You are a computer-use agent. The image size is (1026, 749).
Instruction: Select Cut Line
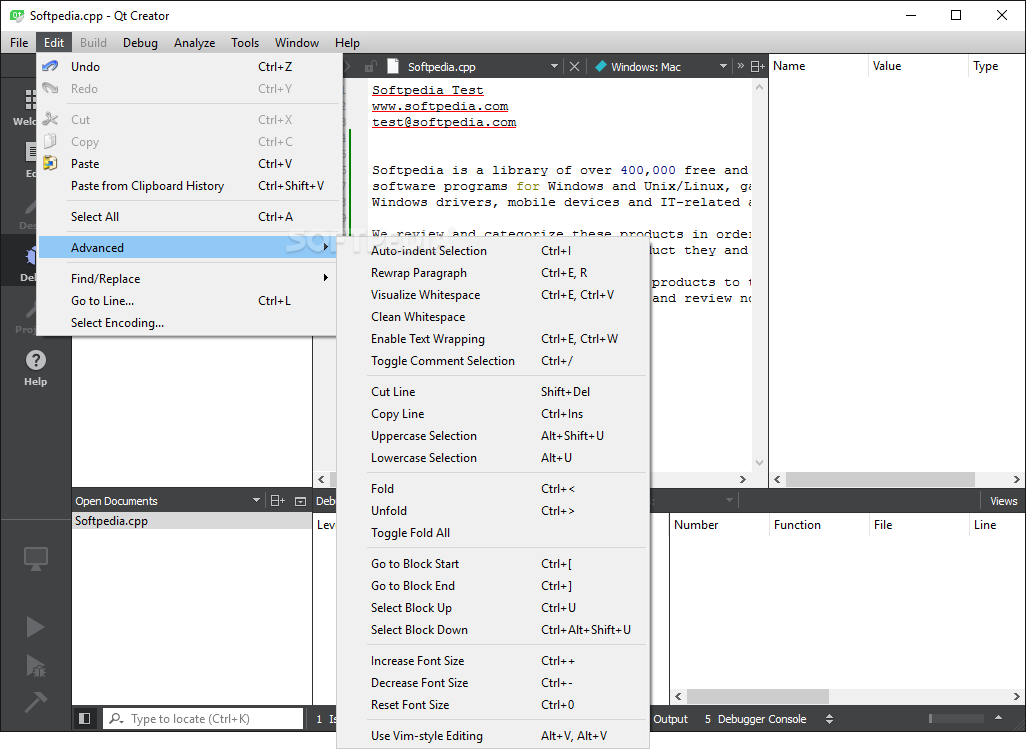(493, 391)
